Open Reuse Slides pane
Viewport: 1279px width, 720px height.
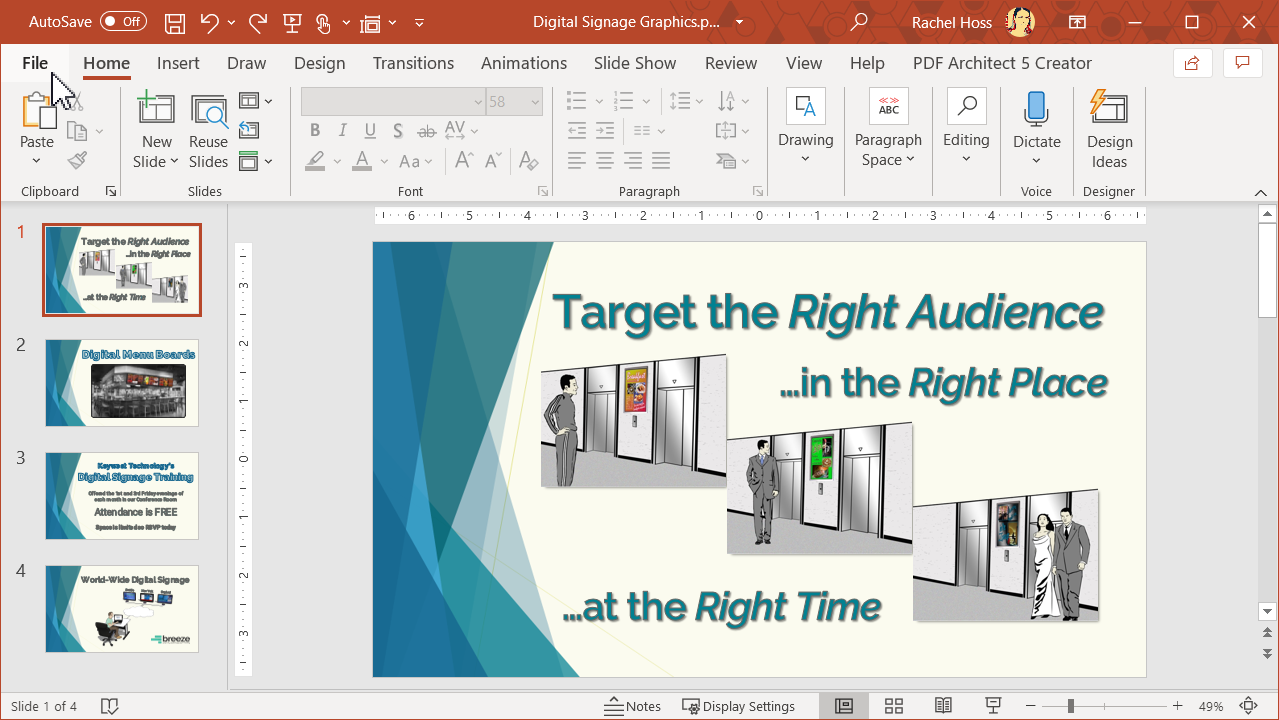click(208, 130)
